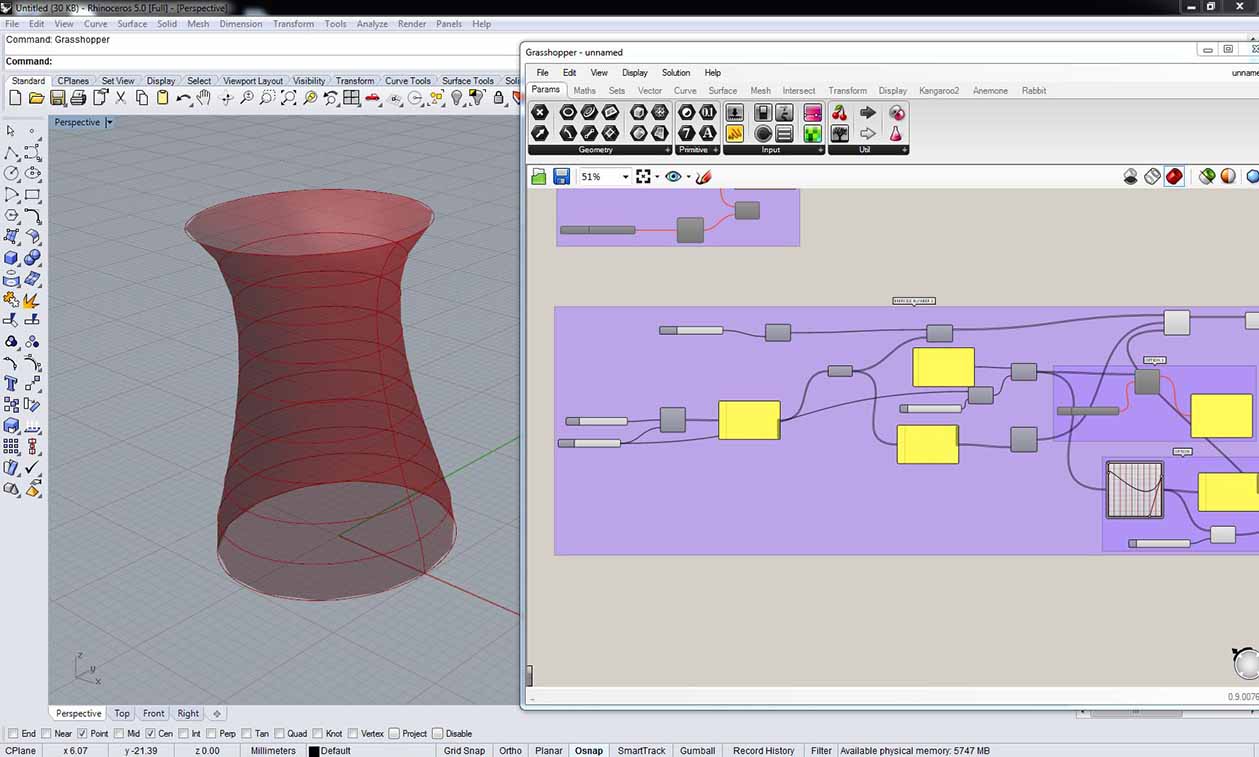This screenshot has height=757, width=1259.
Task: Add a new viewport tab with plus icon
Action: (x=217, y=714)
